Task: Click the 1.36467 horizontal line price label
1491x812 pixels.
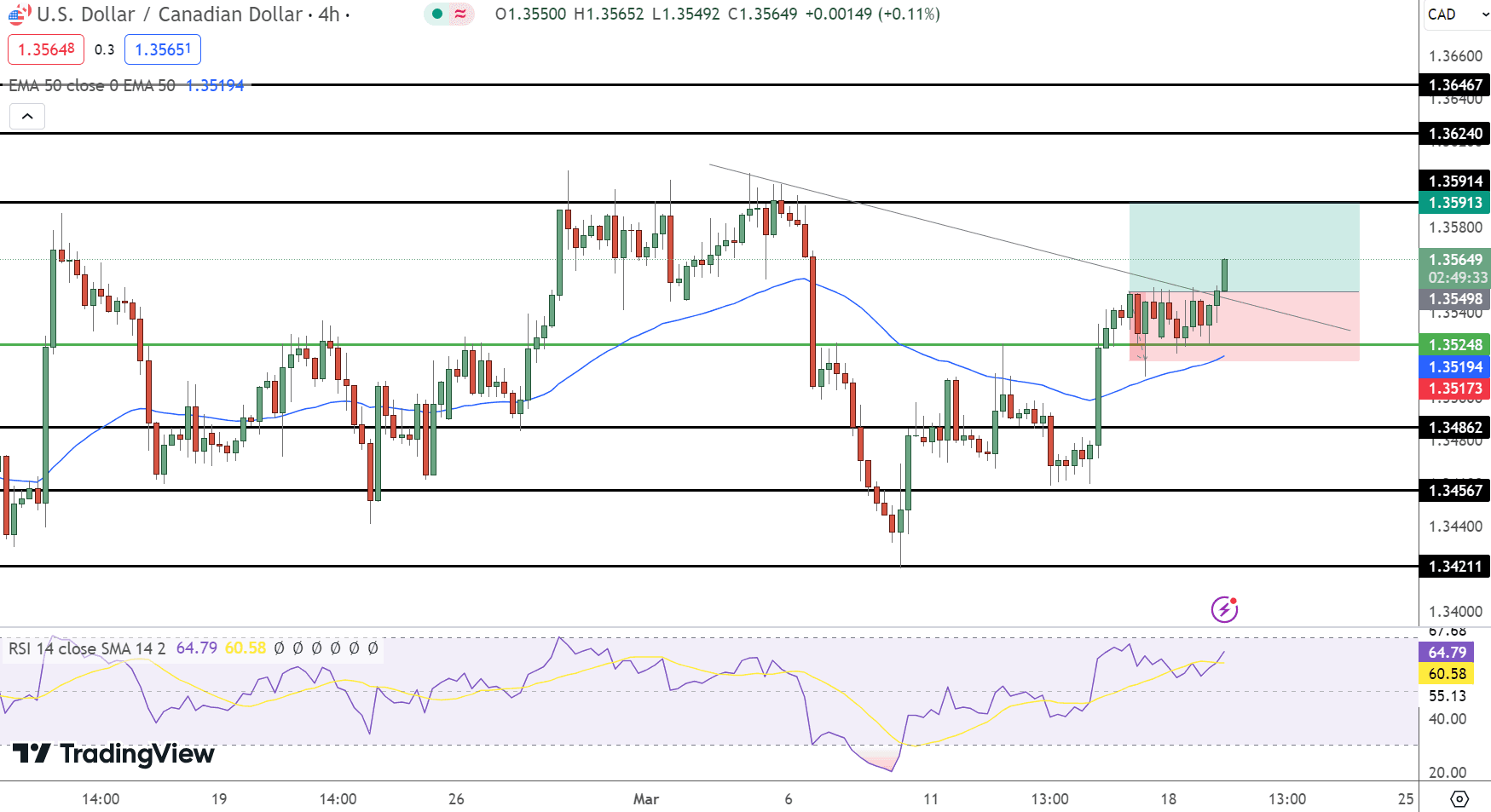Action: (x=1455, y=84)
